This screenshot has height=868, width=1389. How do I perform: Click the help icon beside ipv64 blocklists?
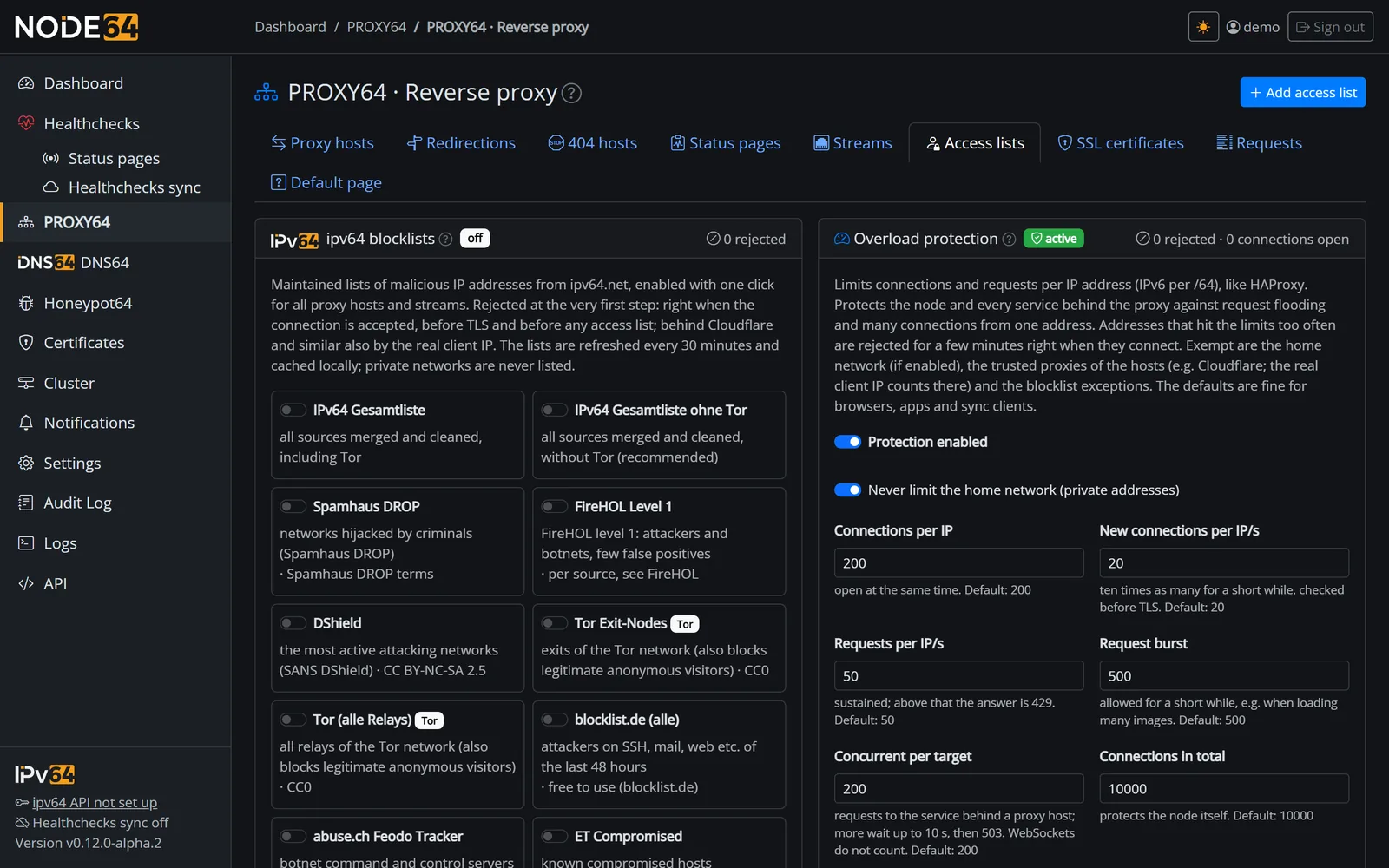445,239
